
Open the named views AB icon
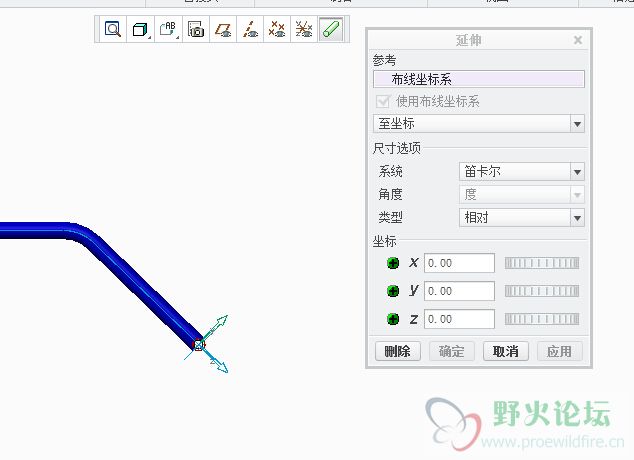tap(168, 29)
